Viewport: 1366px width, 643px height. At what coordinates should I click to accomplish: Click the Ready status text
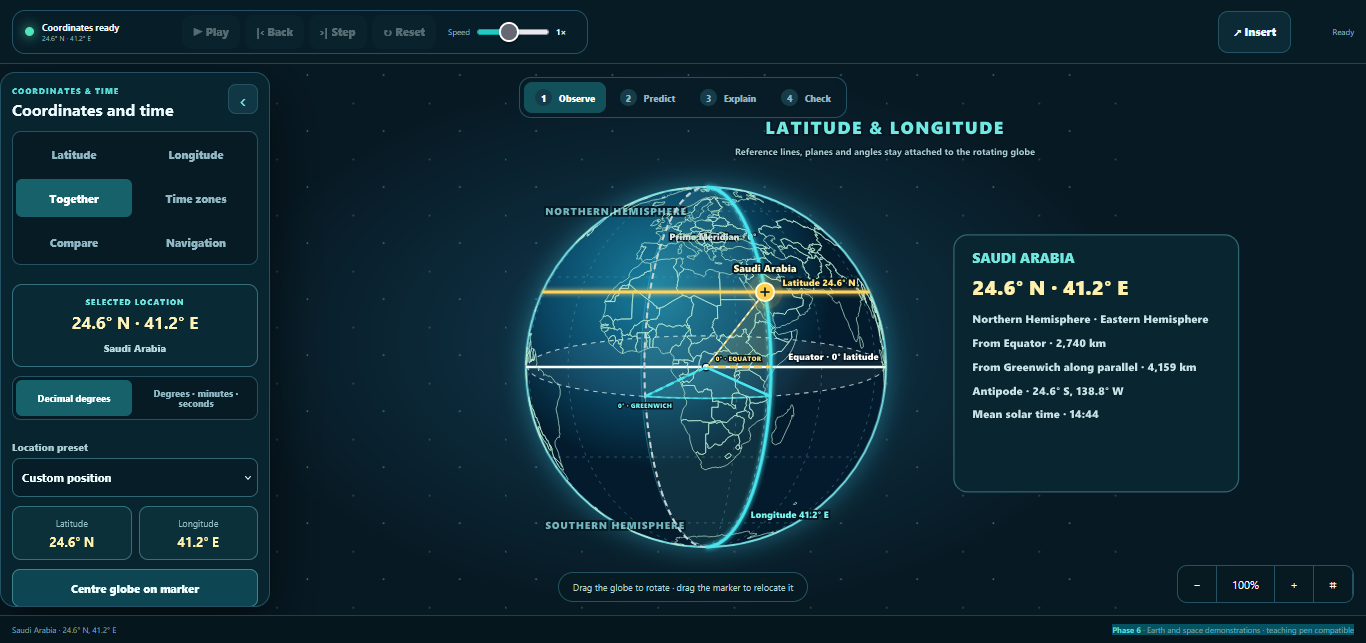coord(1343,32)
